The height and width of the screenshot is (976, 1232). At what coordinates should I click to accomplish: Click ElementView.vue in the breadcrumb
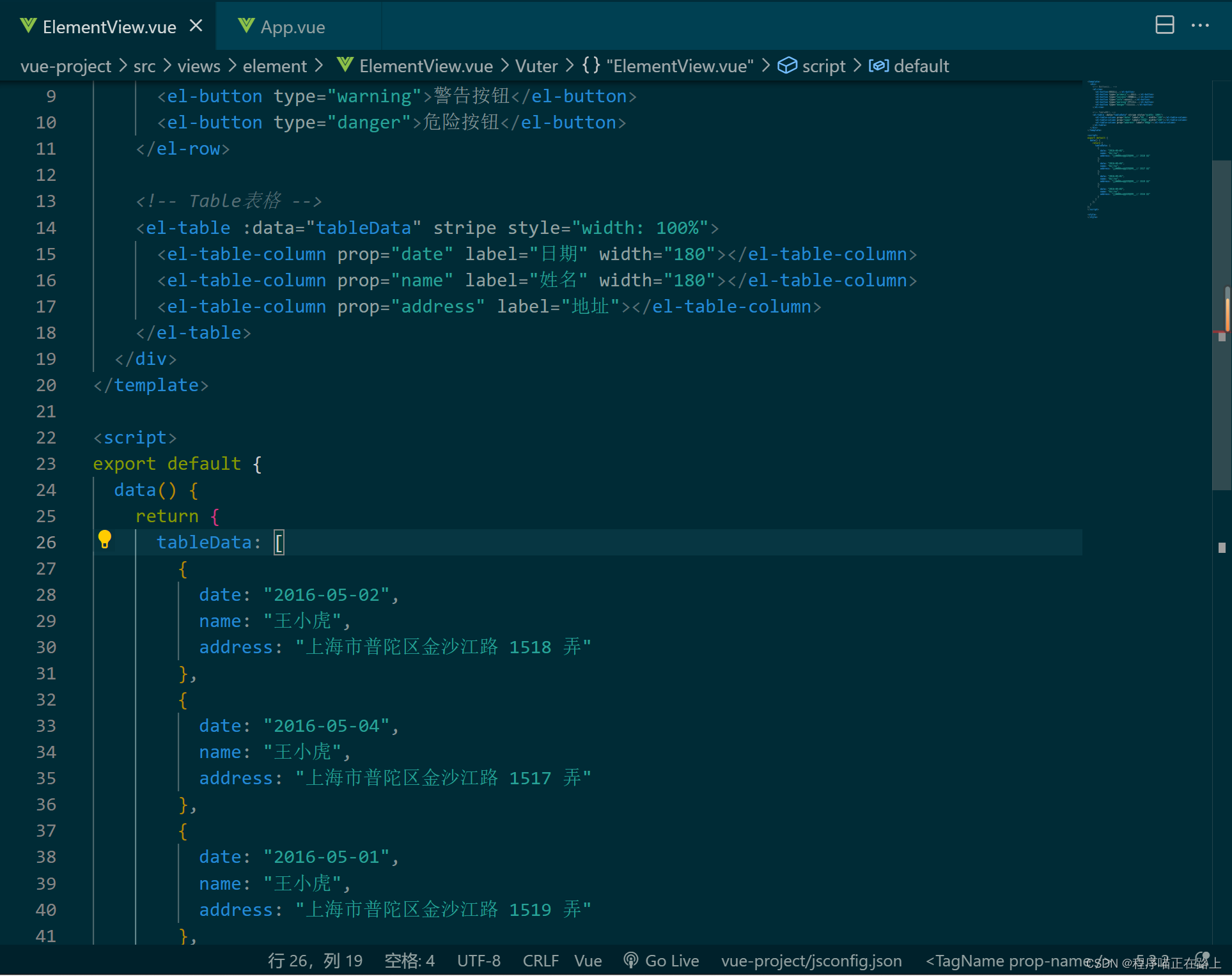[x=426, y=66]
